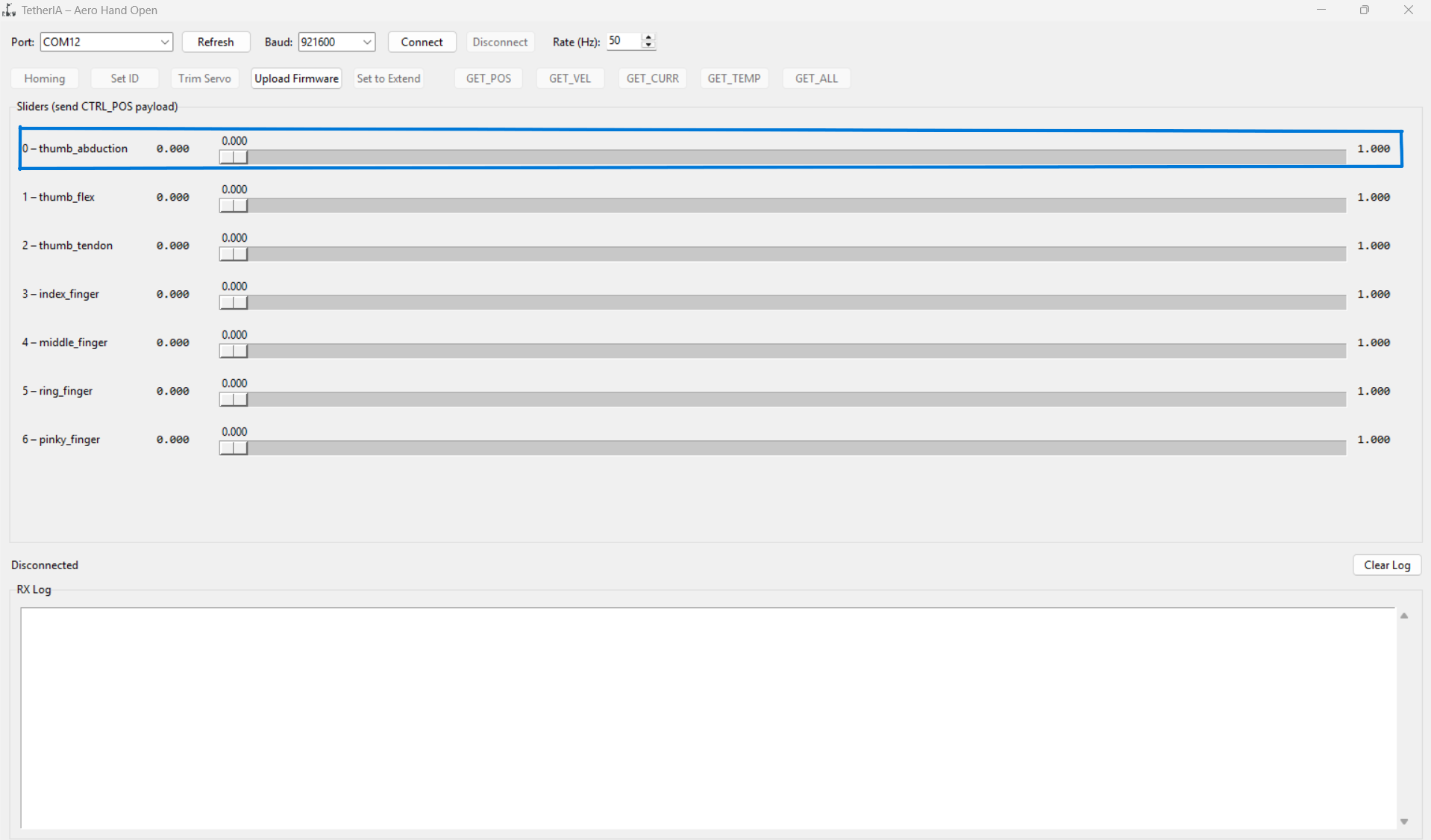The width and height of the screenshot is (1431, 840).
Task: Click the RX Log scrollbar down arrow
Action: (1403, 821)
